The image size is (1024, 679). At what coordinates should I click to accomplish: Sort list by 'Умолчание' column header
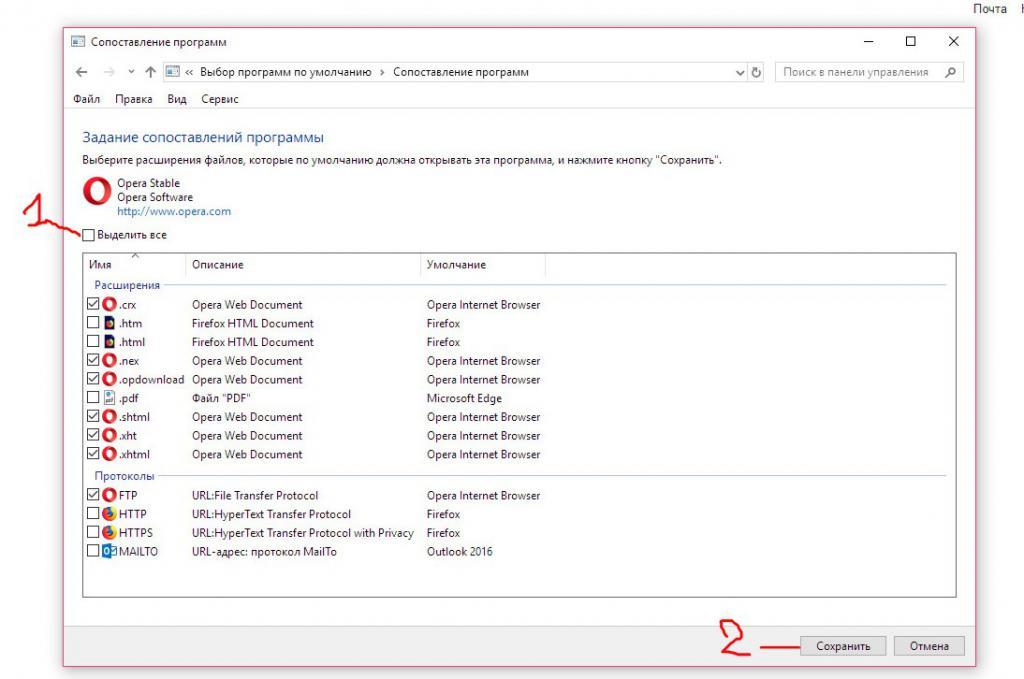[x=483, y=264]
